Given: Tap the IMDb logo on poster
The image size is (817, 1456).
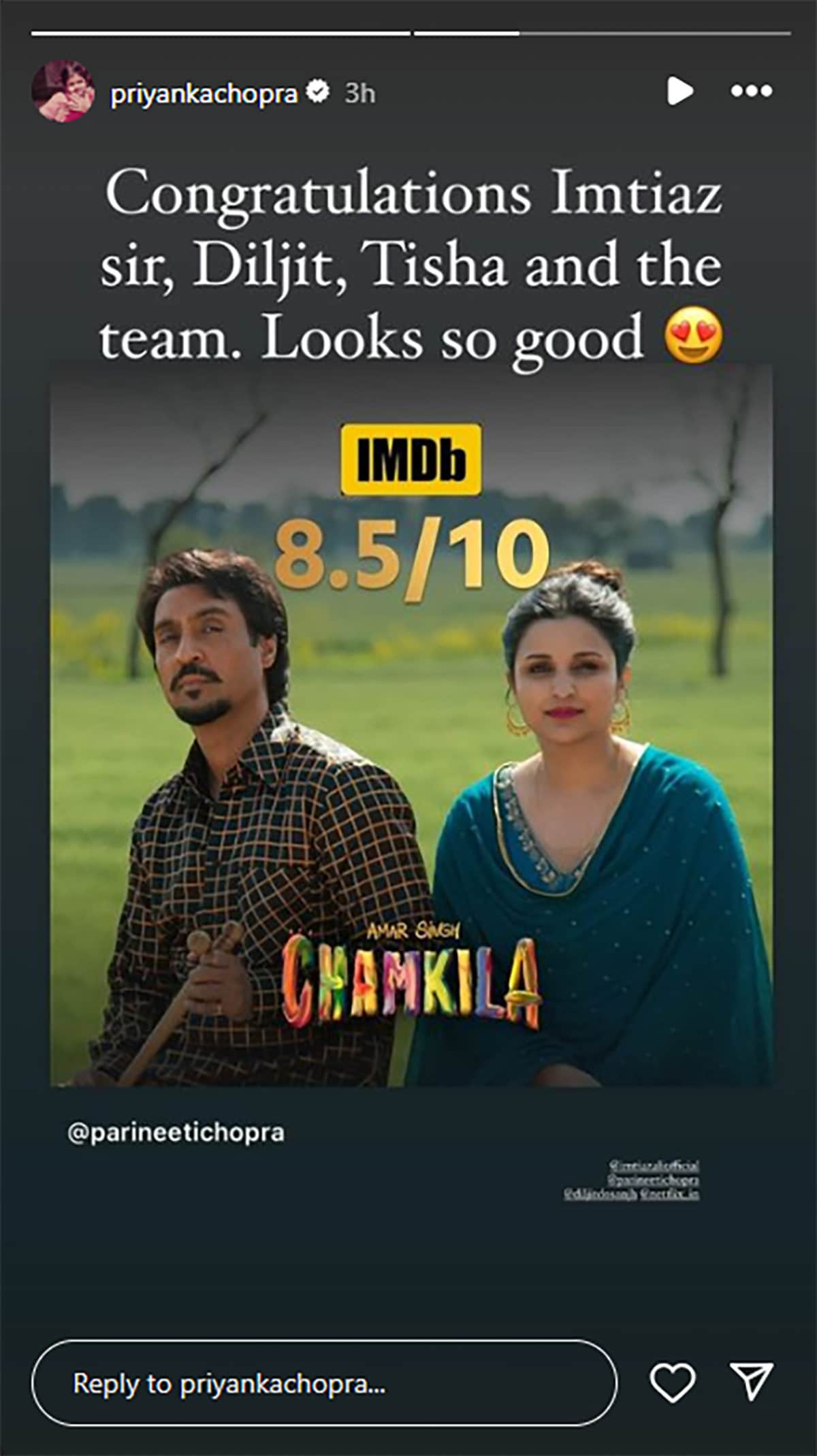Looking at the screenshot, I should 411,459.
